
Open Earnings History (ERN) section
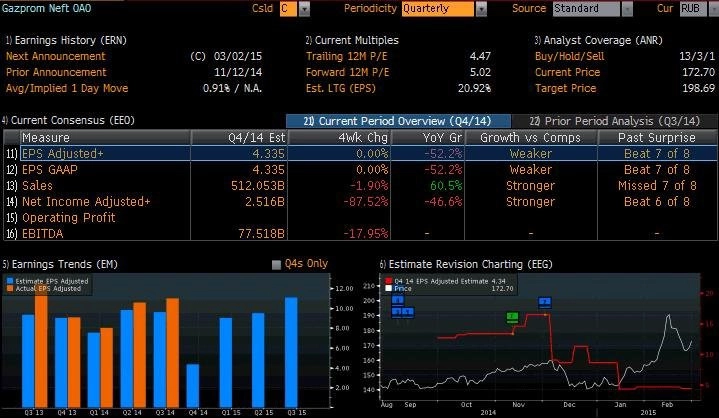tap(66, 40)
